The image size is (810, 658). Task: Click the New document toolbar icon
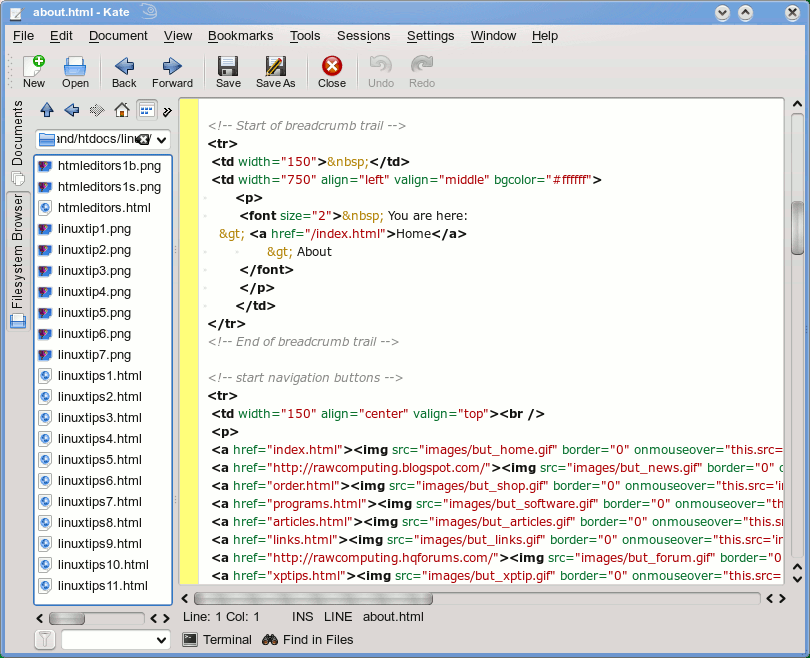pyautogui.click(x=34, y=72)
